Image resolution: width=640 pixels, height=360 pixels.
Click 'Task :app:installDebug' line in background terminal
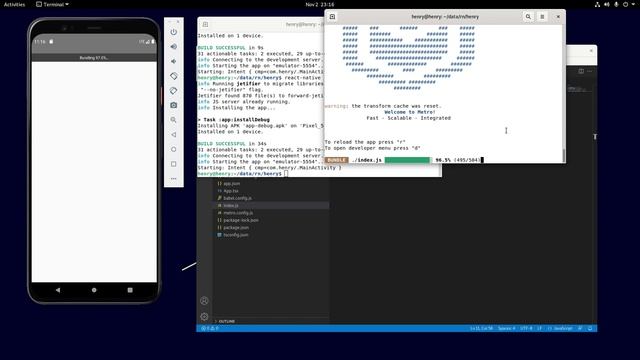coord(233,120)
